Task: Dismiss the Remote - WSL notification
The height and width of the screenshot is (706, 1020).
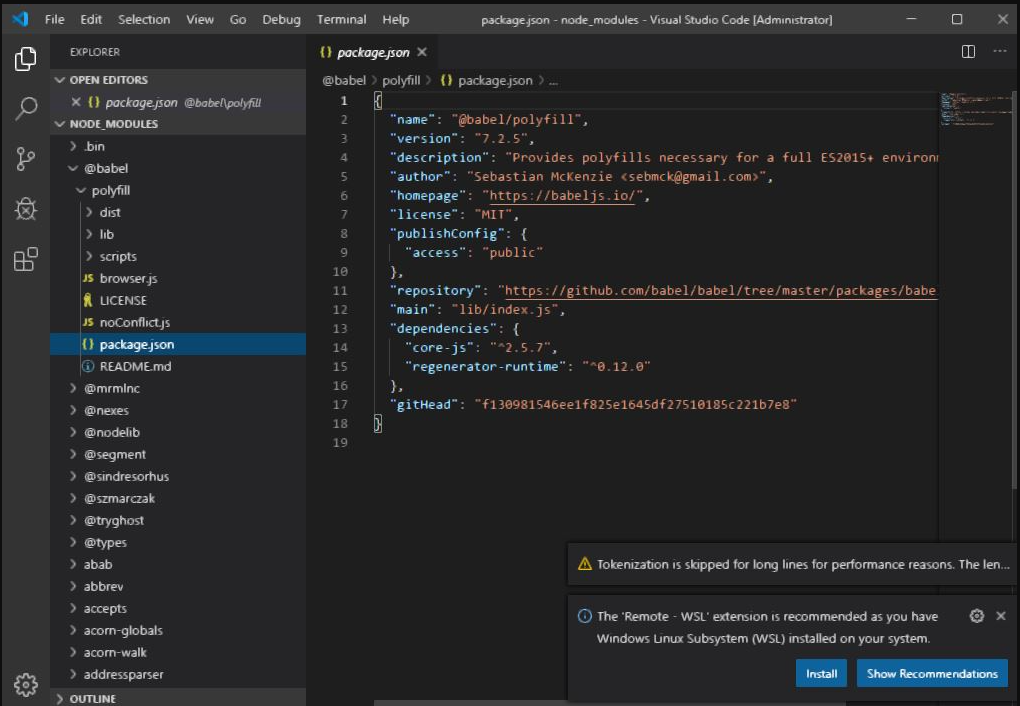Action: click(1000, 616)
